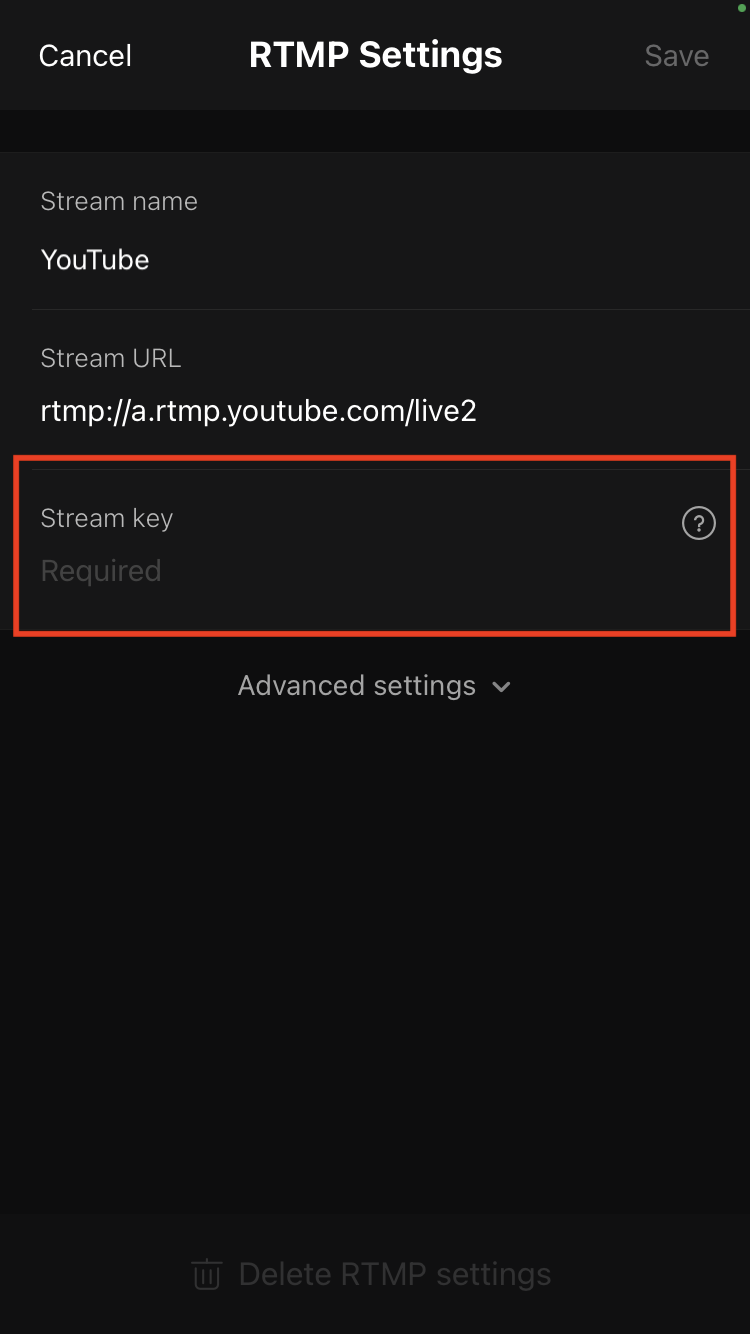Cancel the RTMP settings changes
750x1334 pixels.
[85, 56]
